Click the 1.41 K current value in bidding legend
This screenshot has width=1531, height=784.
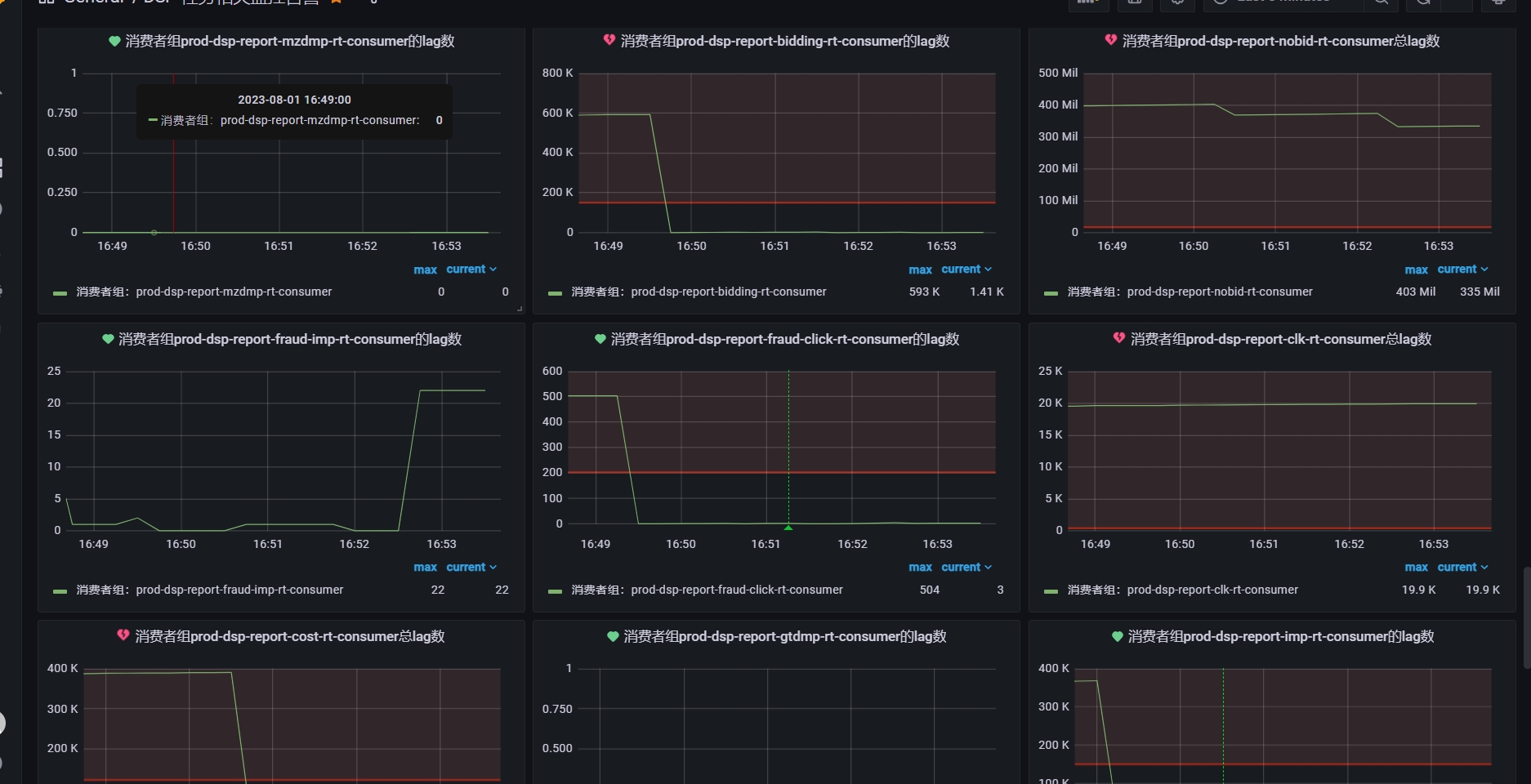[987, 292]
